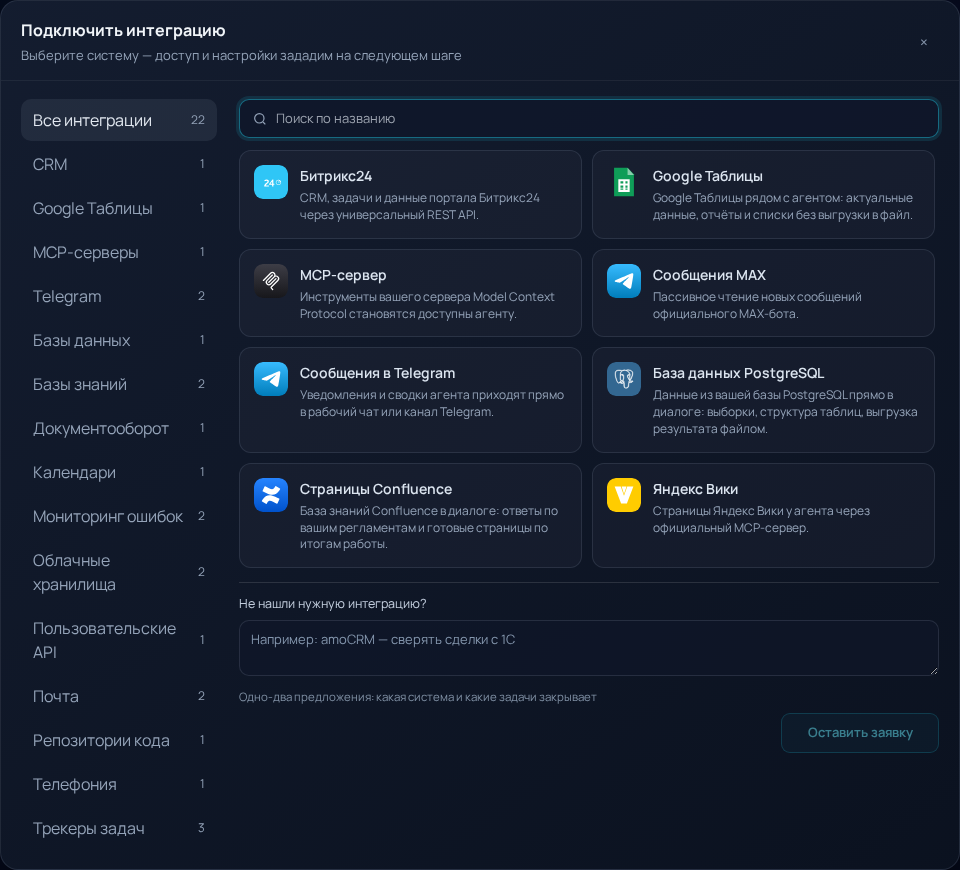Select Telegram in the sidebar list

pyautogui.click(x=119, y=296)
